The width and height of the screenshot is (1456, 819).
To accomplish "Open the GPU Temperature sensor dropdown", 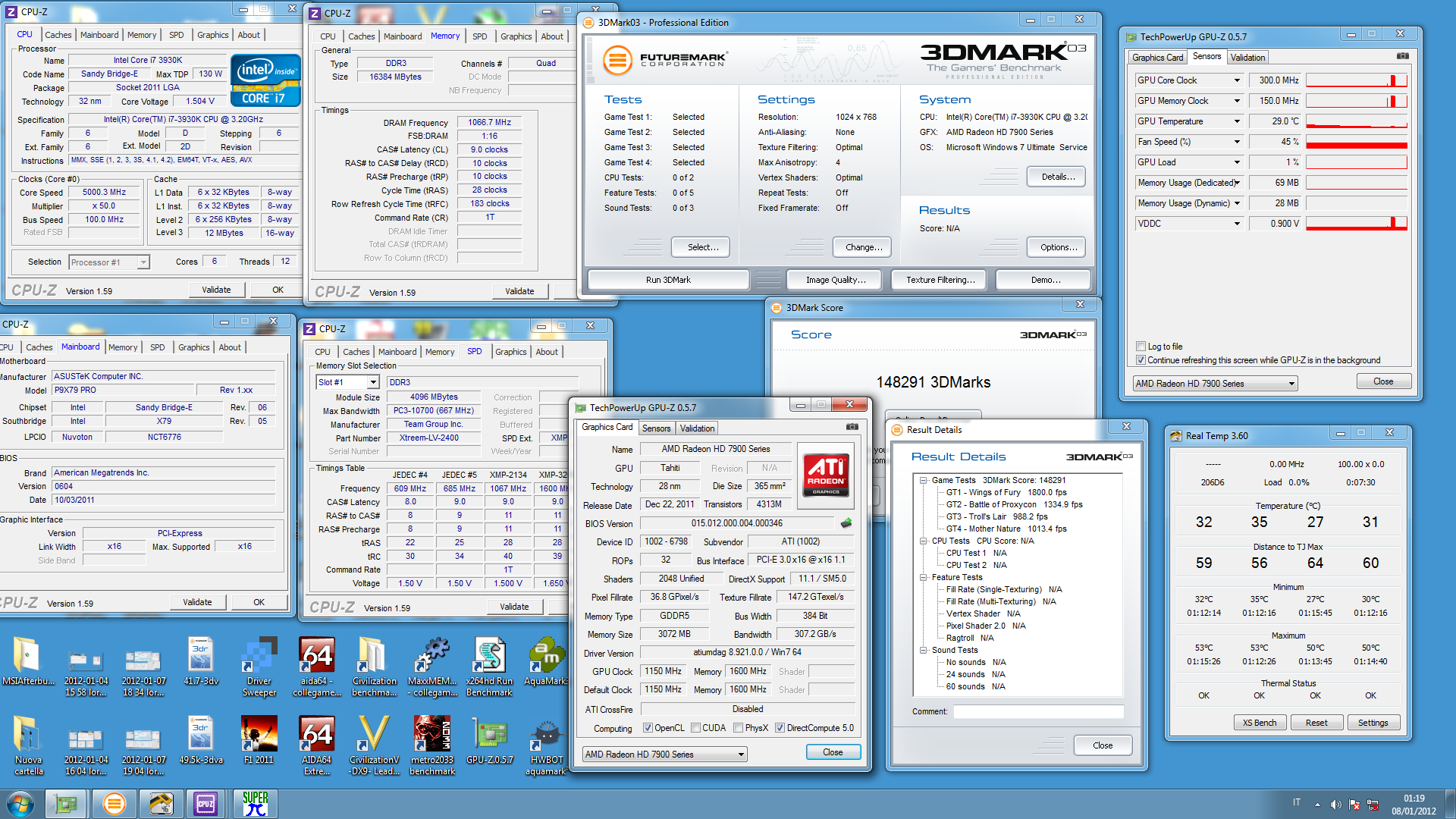I will point(1236,121).
